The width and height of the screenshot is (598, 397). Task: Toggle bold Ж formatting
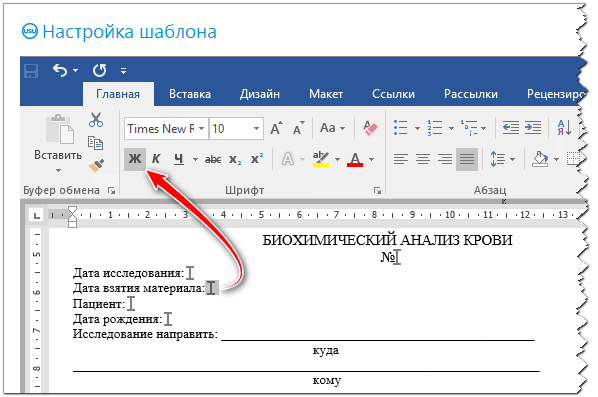(135, 159)
